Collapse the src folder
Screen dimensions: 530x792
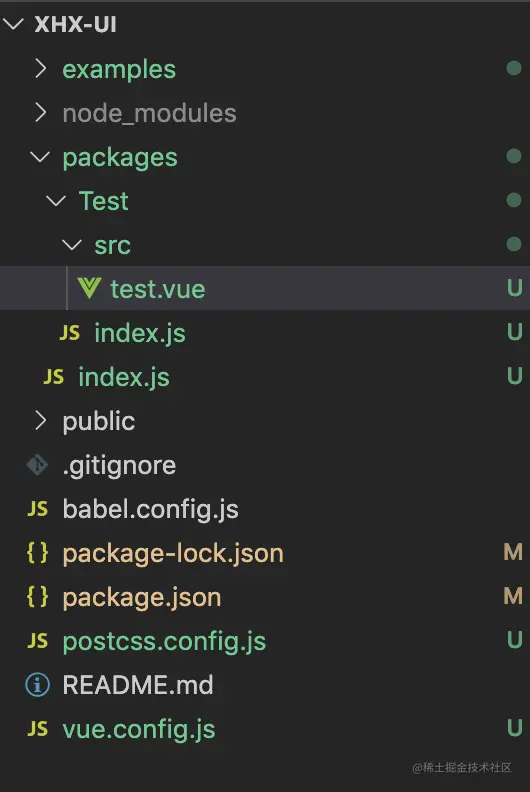(72, 245)
